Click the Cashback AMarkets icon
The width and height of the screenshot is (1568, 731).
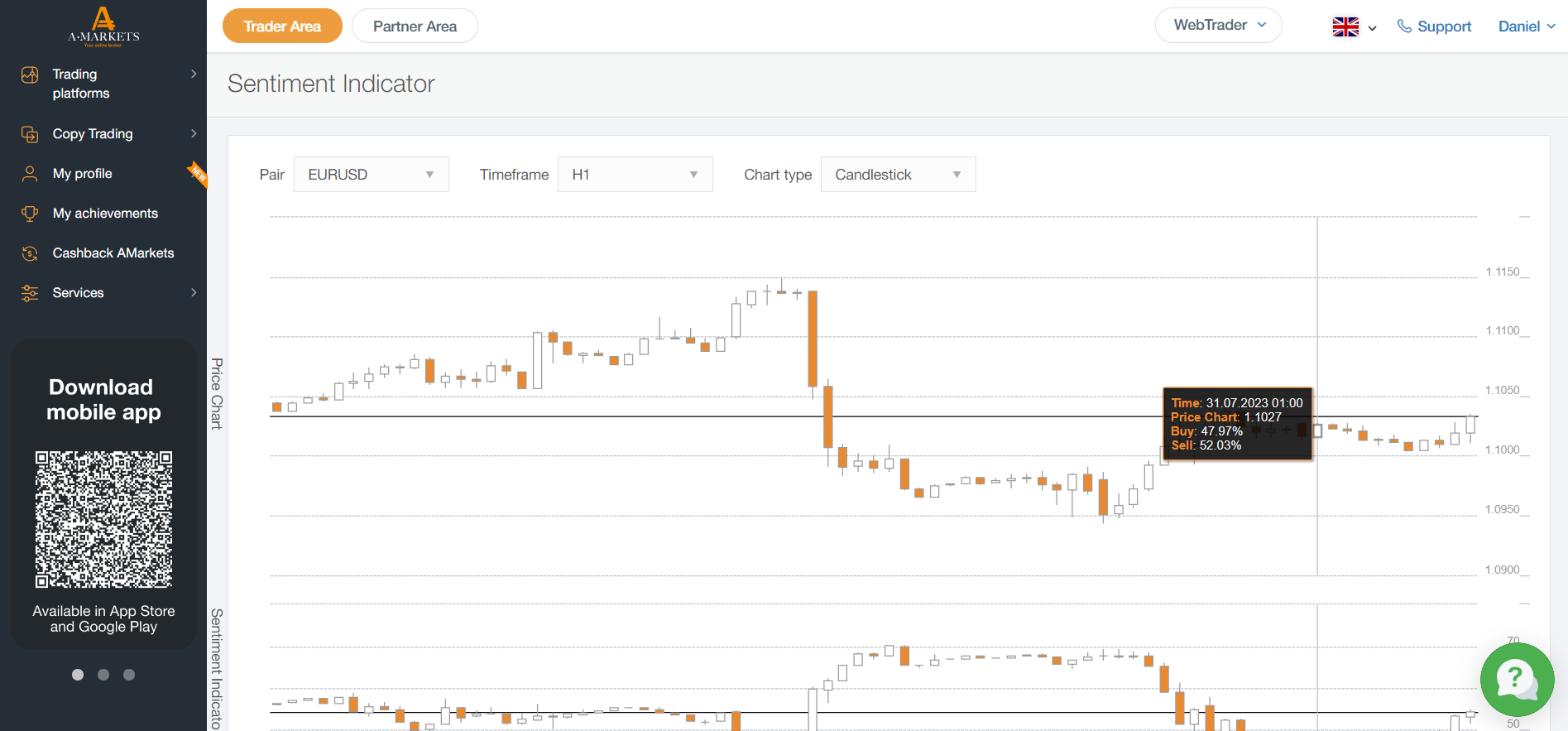pos(30,253)
